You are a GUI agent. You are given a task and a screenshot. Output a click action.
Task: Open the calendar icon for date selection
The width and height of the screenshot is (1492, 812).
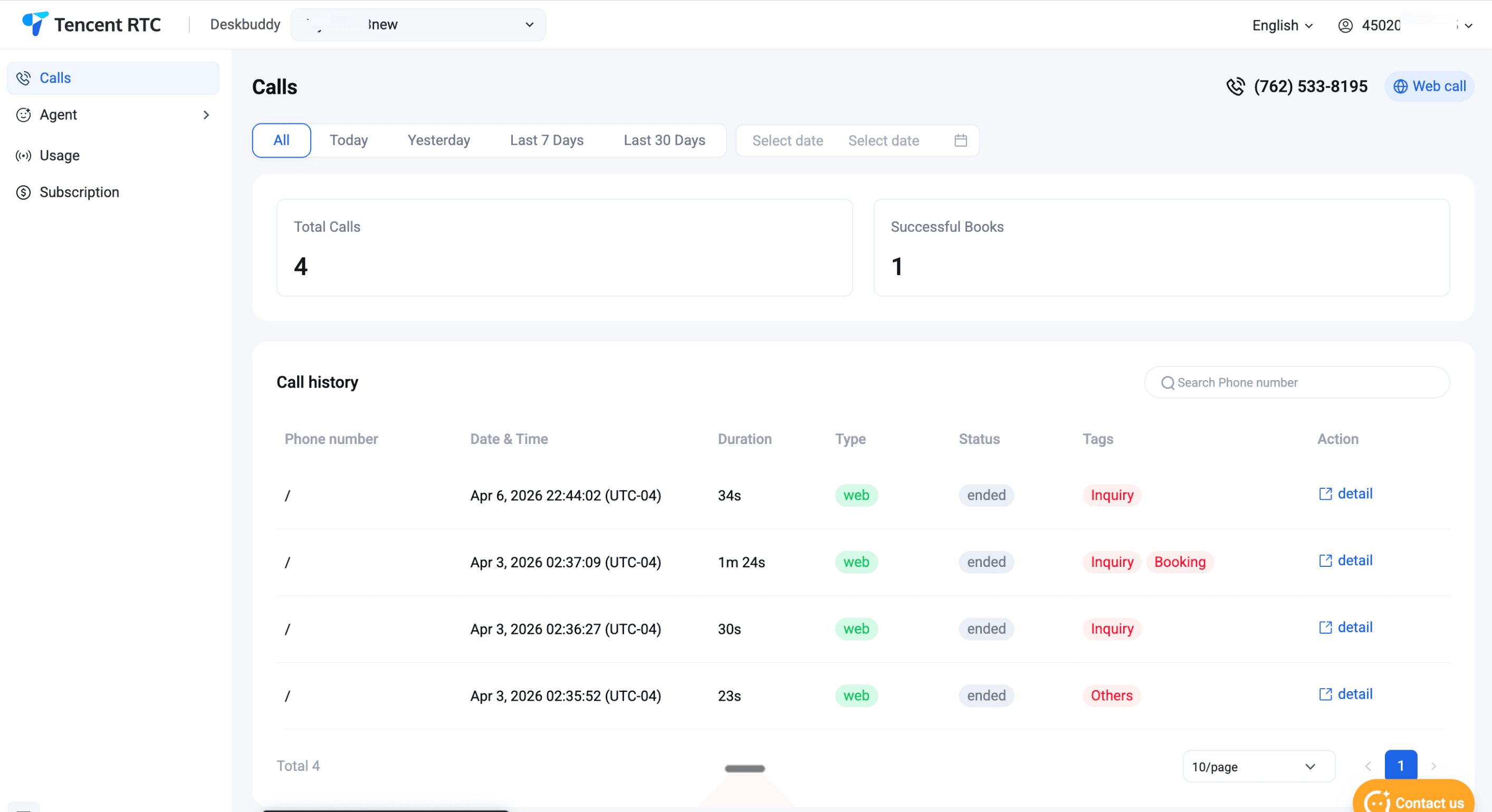coord(960,140)
